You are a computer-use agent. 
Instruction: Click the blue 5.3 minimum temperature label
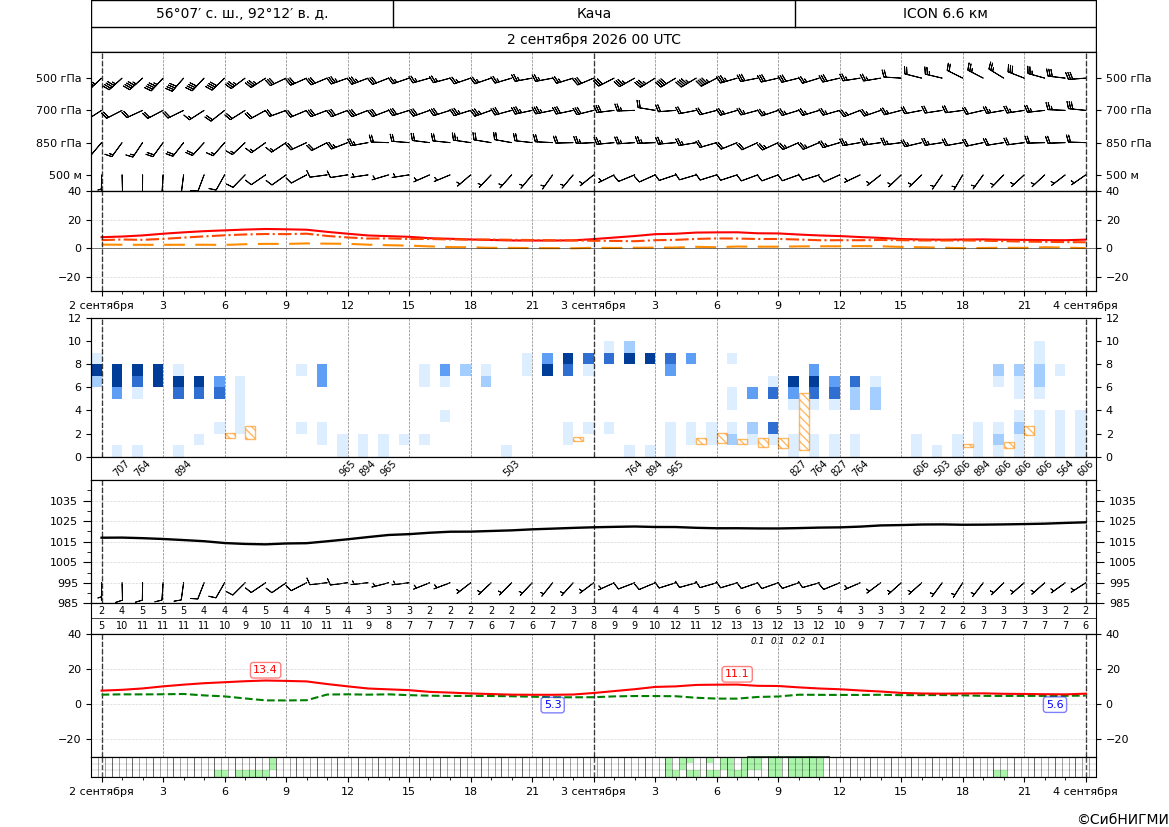tap(552, 704)
